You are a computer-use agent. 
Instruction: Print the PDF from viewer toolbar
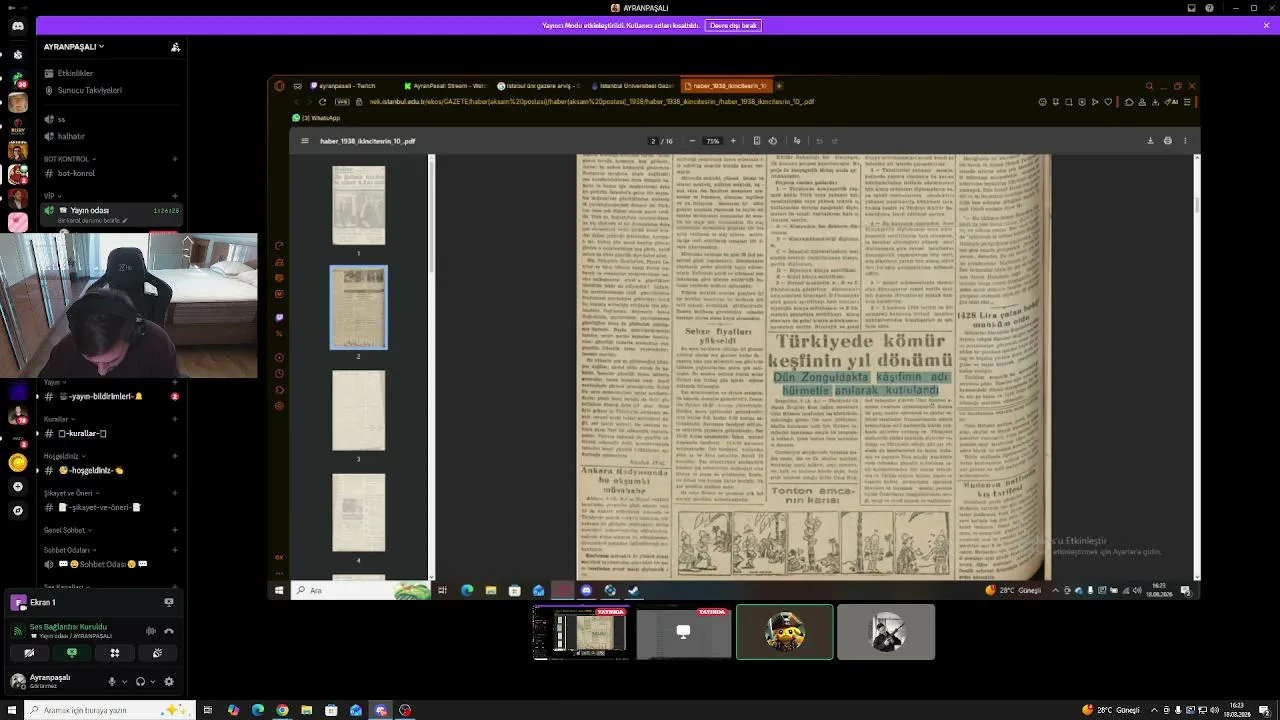click(1167, 141)
